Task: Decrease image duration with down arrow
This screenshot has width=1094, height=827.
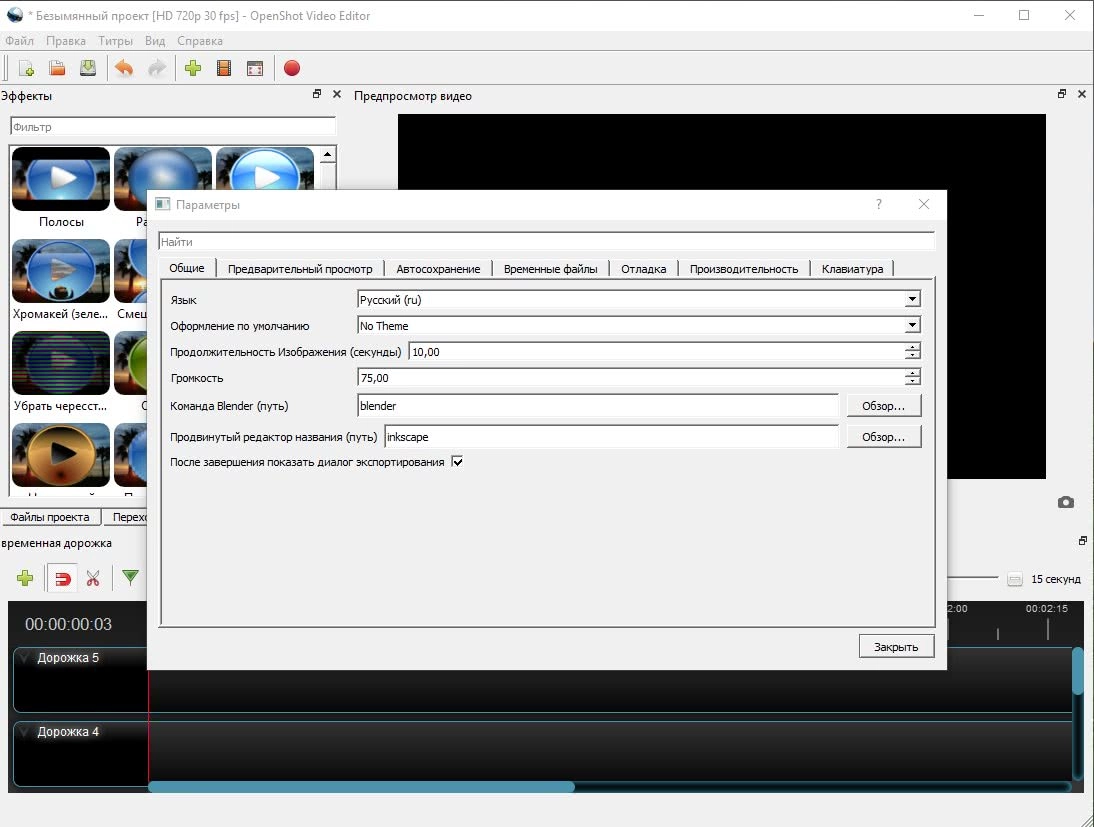Action: 912,355
